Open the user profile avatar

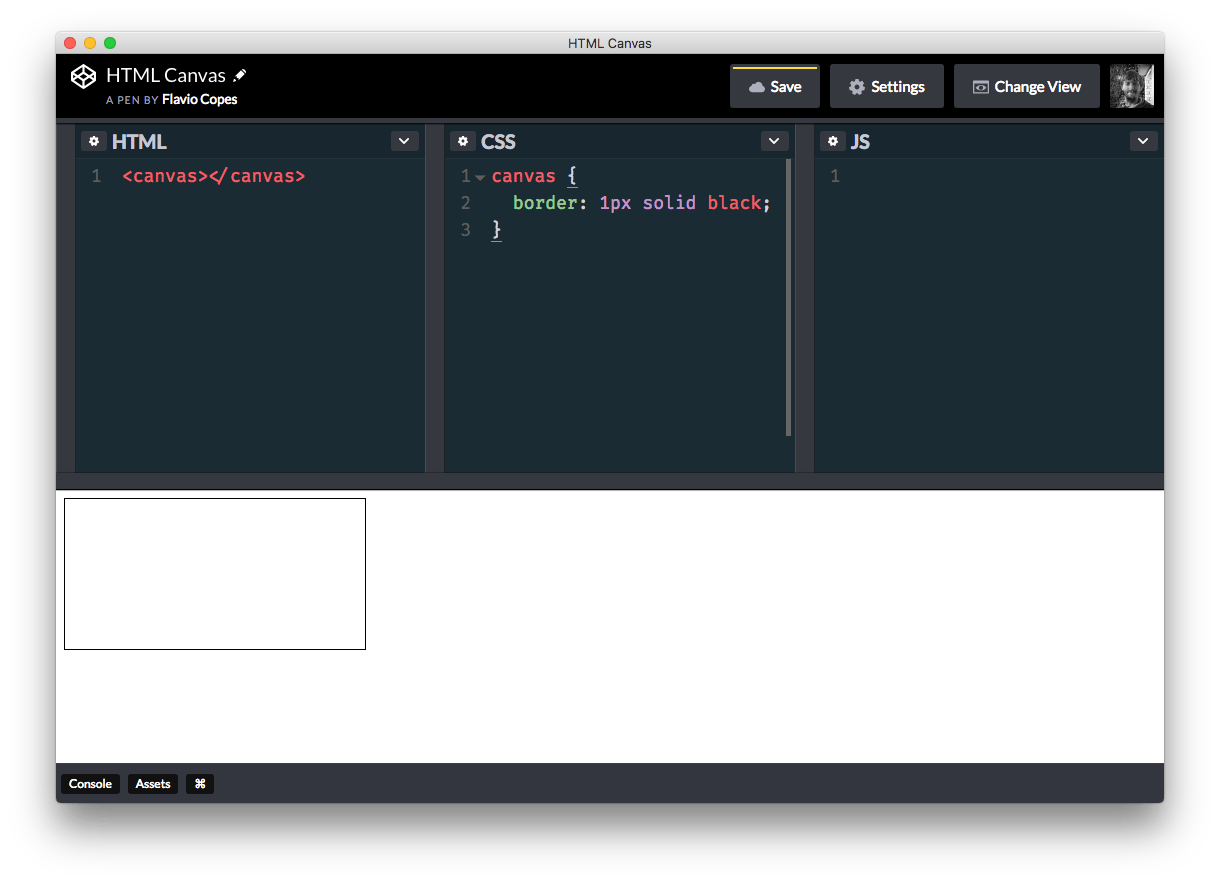tap(1132, 86)
